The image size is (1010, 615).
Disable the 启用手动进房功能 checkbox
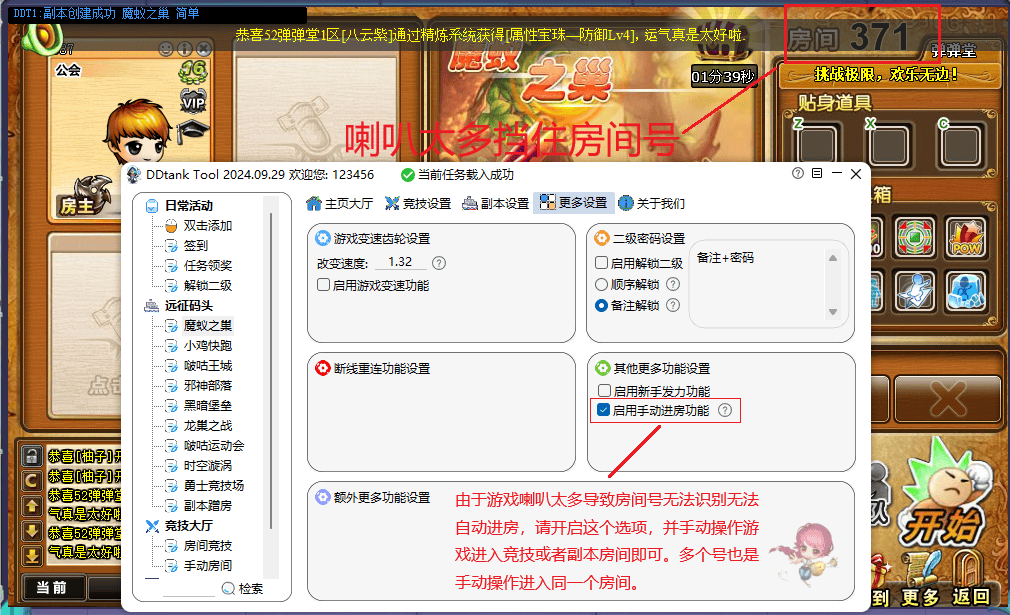603,408
